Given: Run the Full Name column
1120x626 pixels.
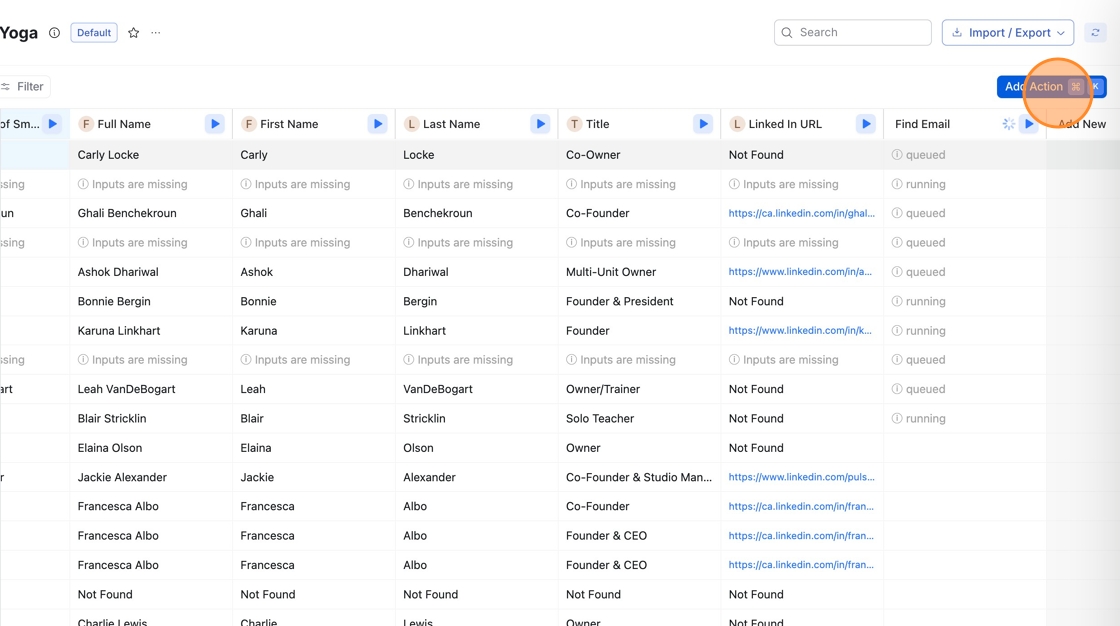Looking at the screenshot, I should click(x=214, y=124).
